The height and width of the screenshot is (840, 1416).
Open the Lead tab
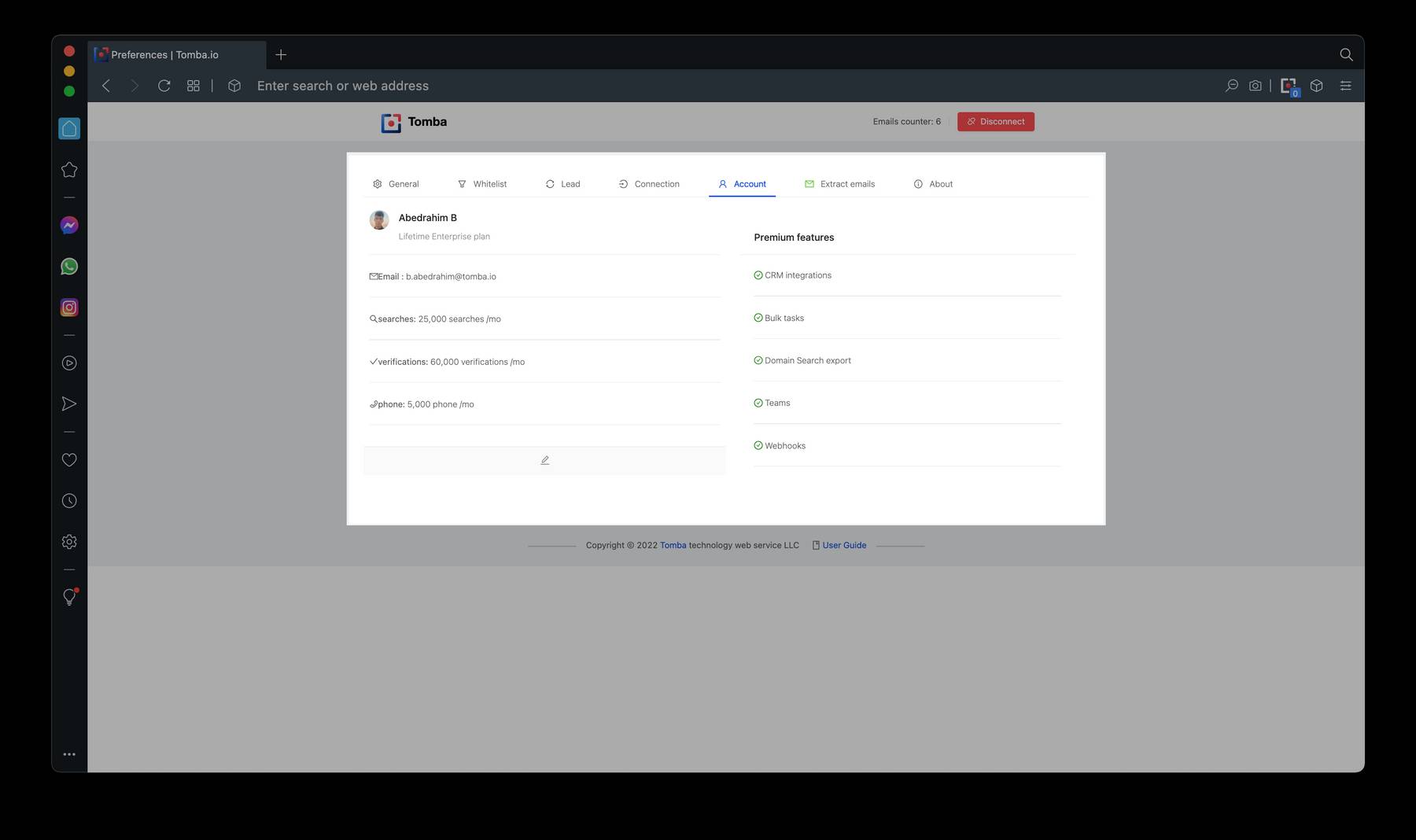point(563,184)
